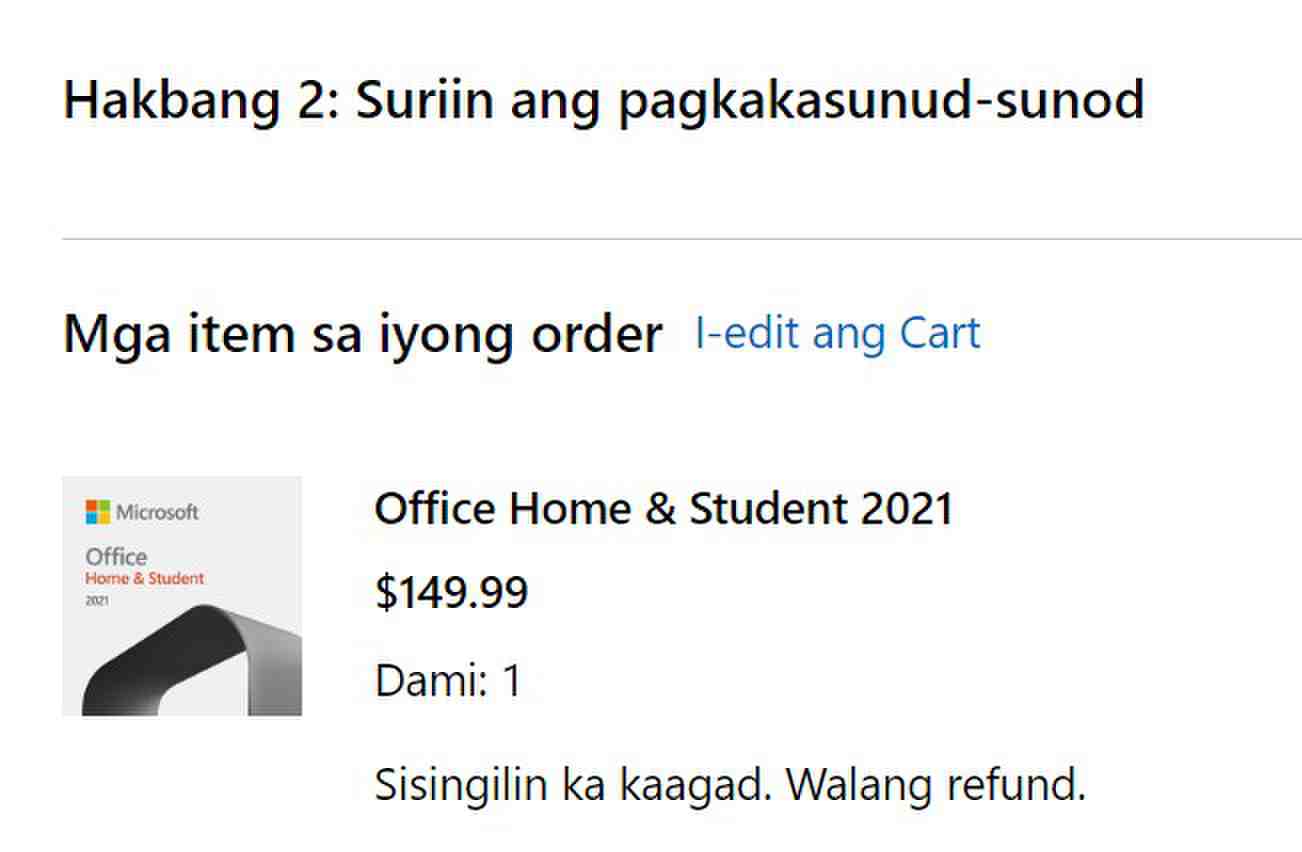
Task: Click the four-color Microsoft logo icon
Action: [97, 512]
